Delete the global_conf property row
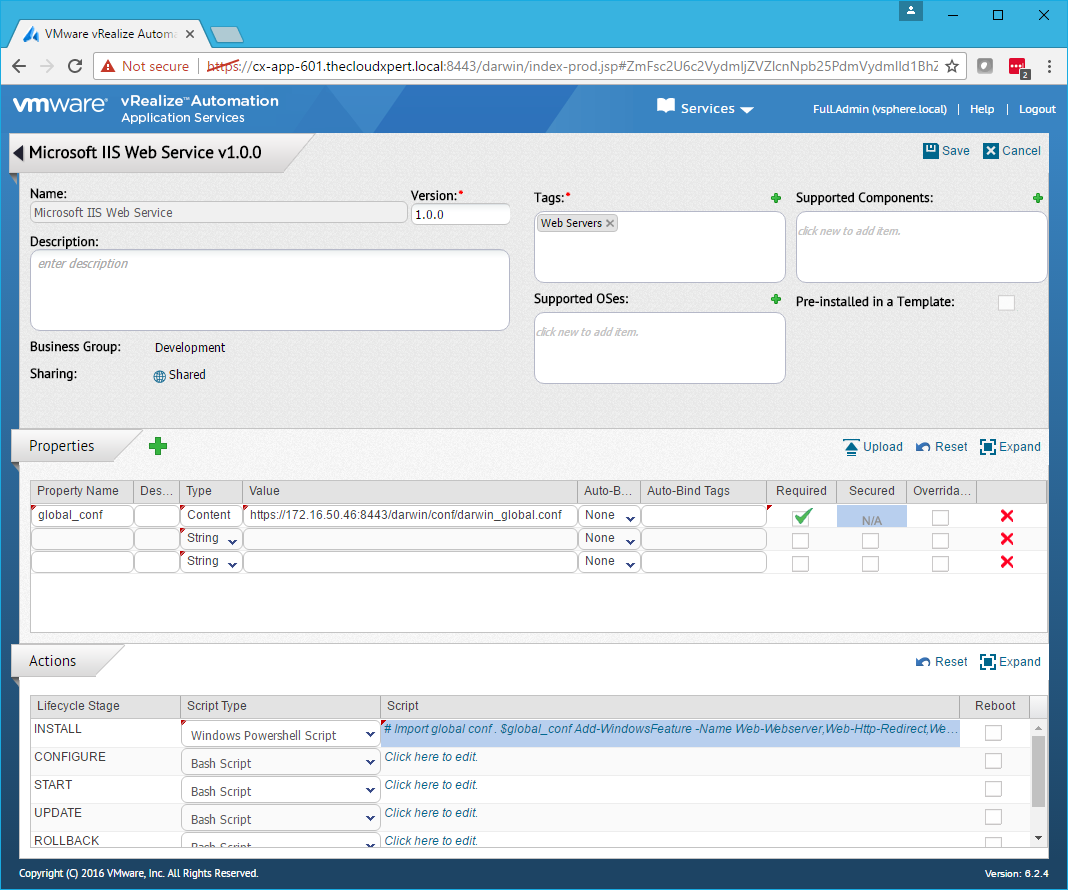Screen dimensions: 1068x890 (x=1007, y=516)
